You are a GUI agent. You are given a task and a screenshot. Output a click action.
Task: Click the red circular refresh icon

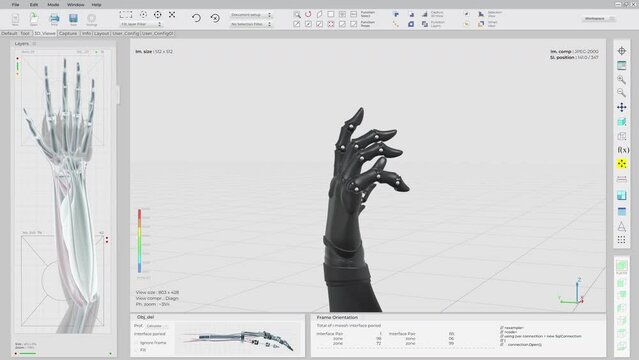[x=308, y=14]
